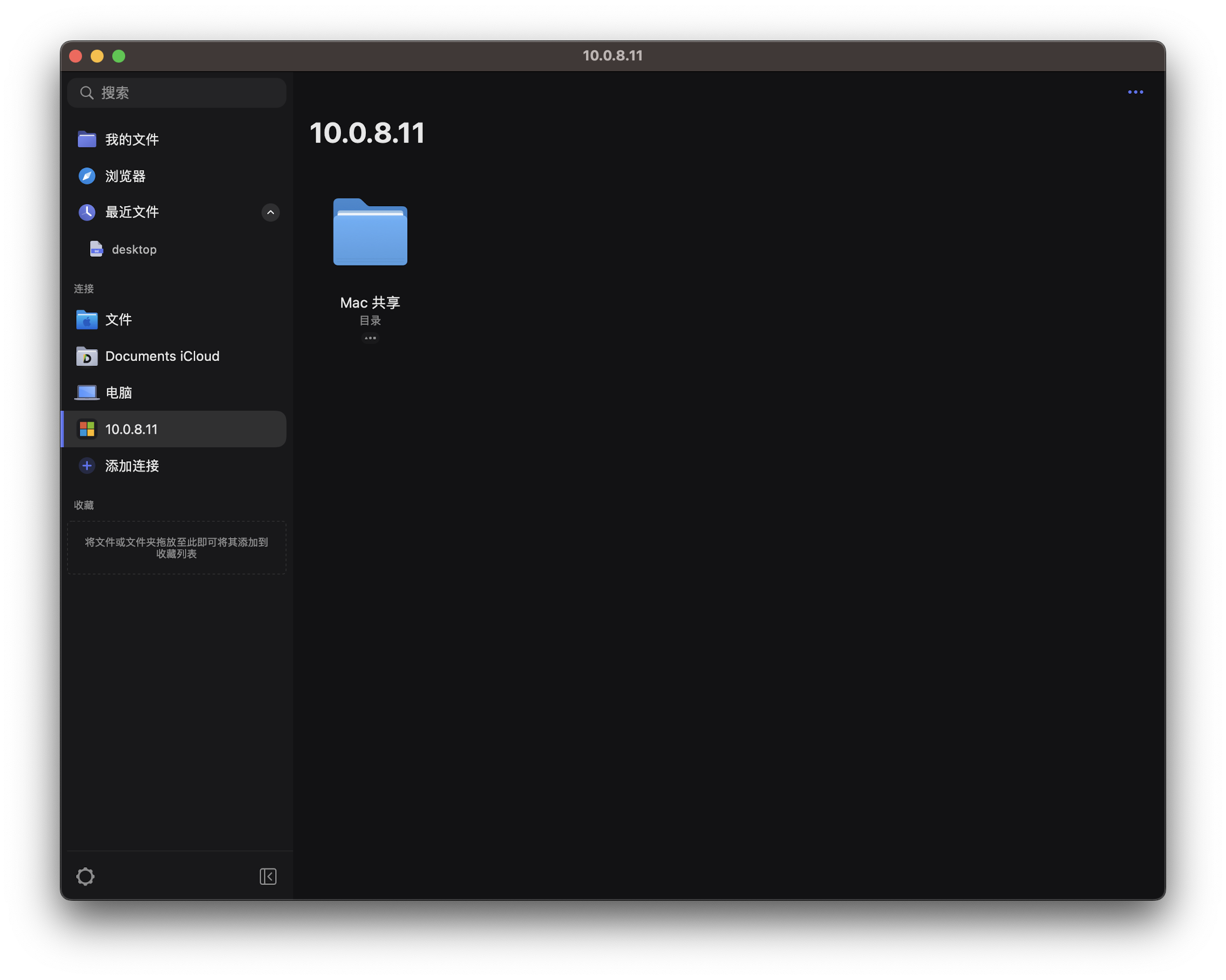Open the three-dot menu at top right
1226x980 pixels.
coord(1135,92)
